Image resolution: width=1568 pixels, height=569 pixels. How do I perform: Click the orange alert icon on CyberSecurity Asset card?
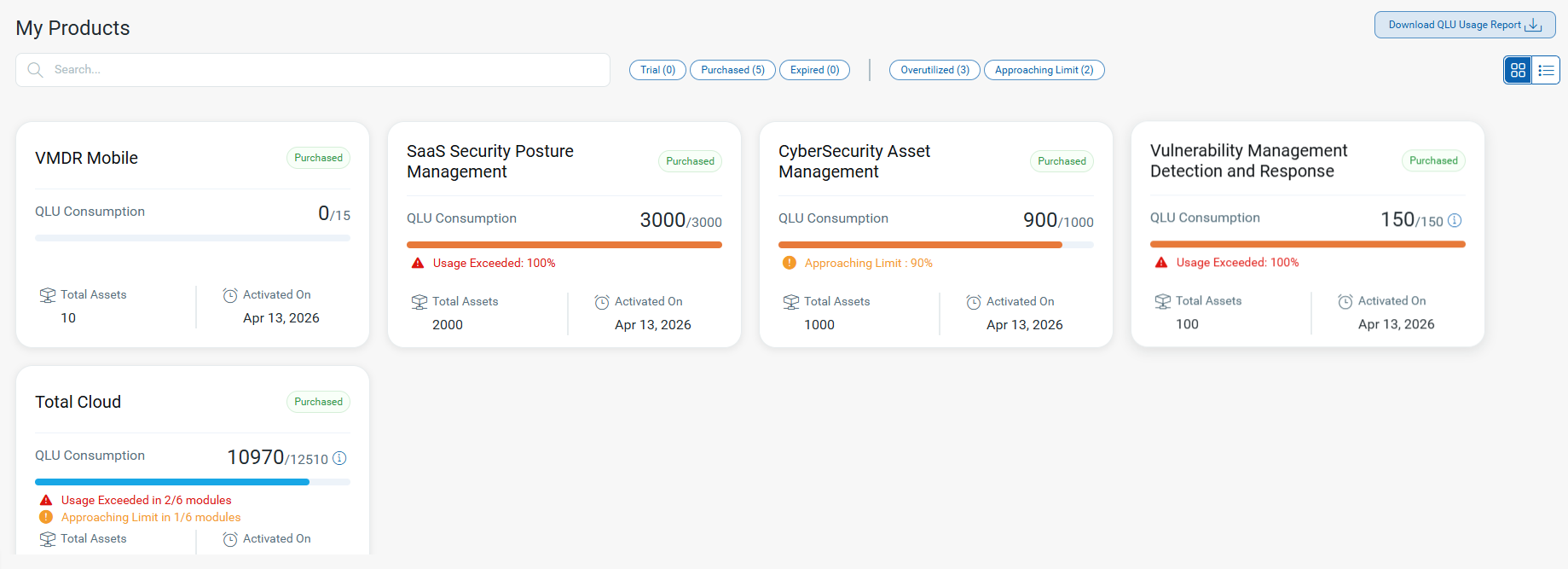[x=790, y=263]
